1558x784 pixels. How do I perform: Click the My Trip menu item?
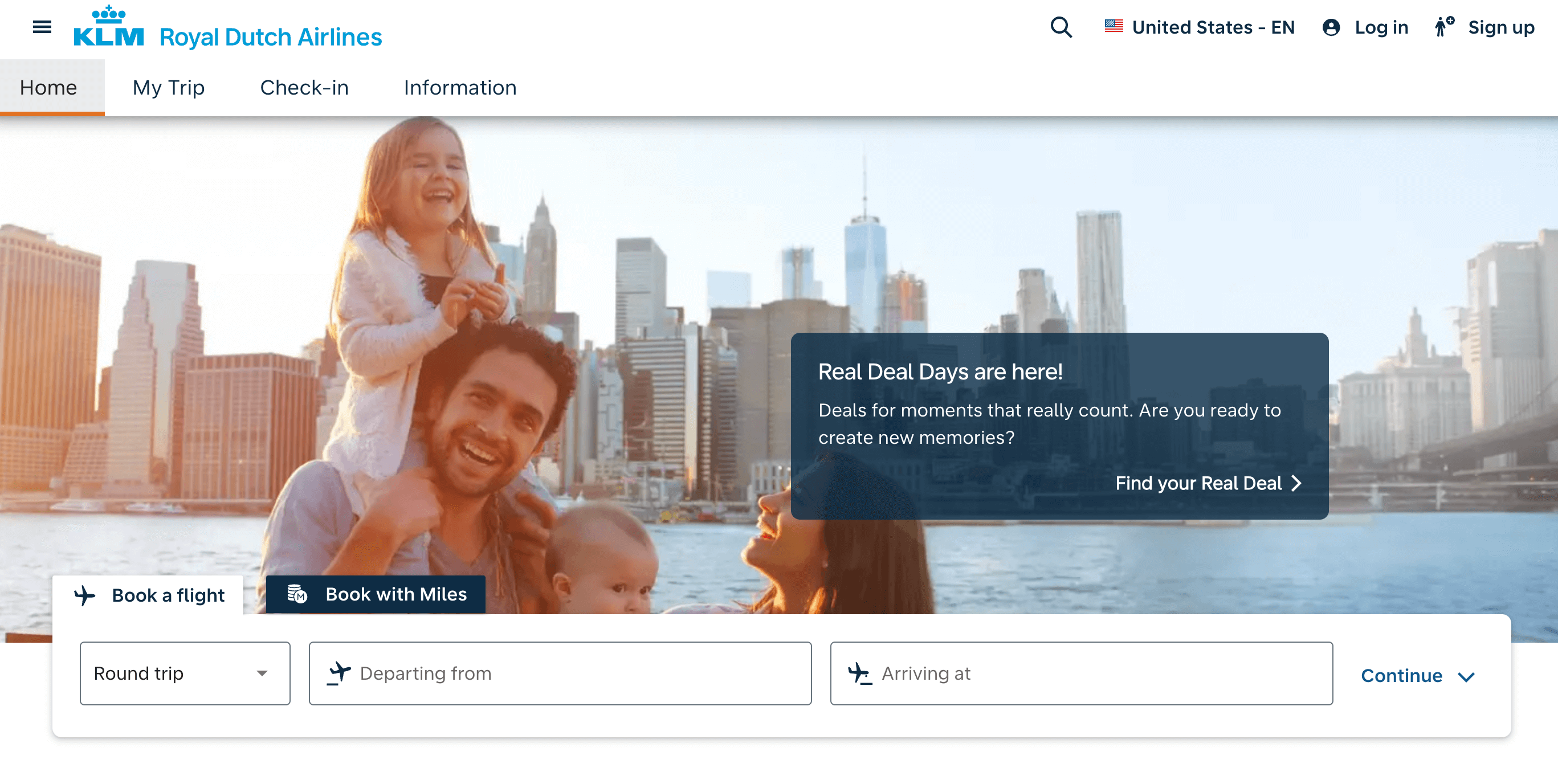click(x=168, y=87)
